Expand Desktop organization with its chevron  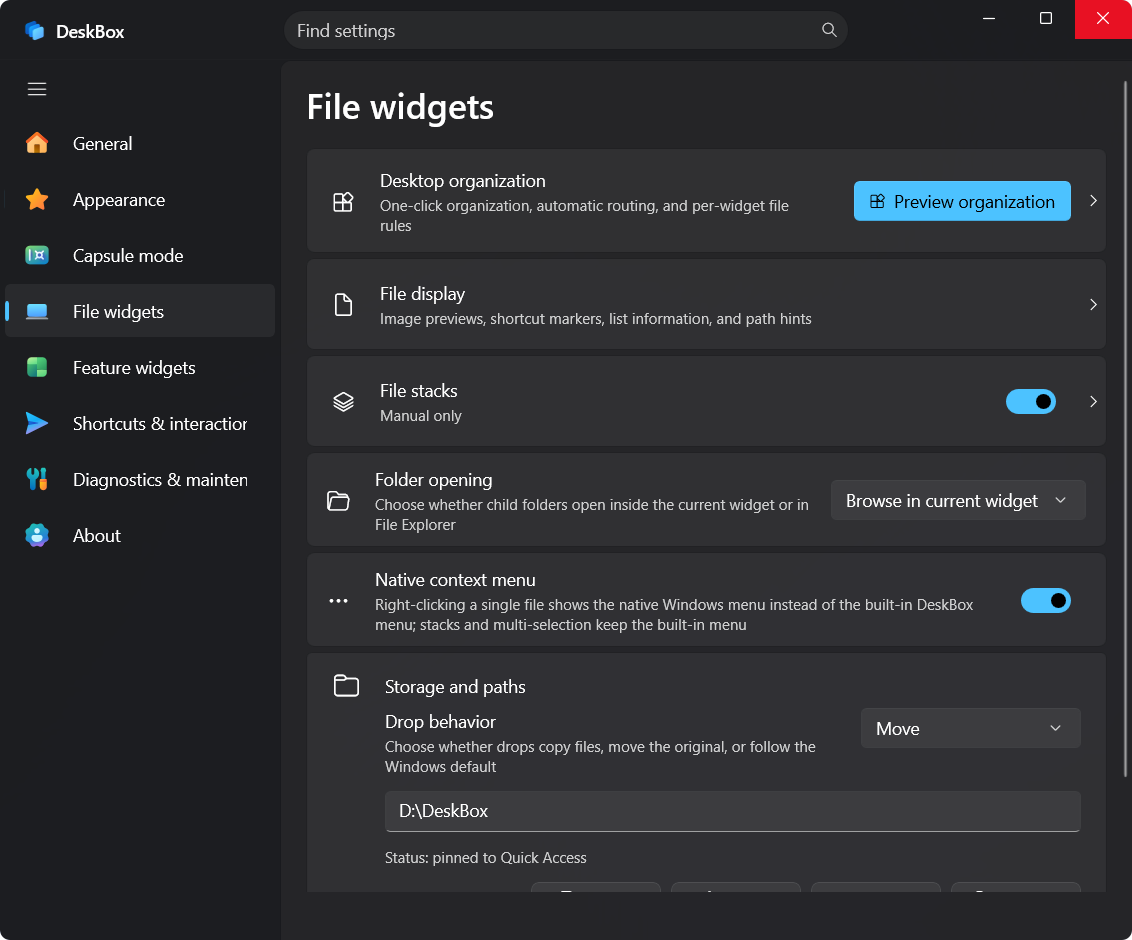point(1093,201)
